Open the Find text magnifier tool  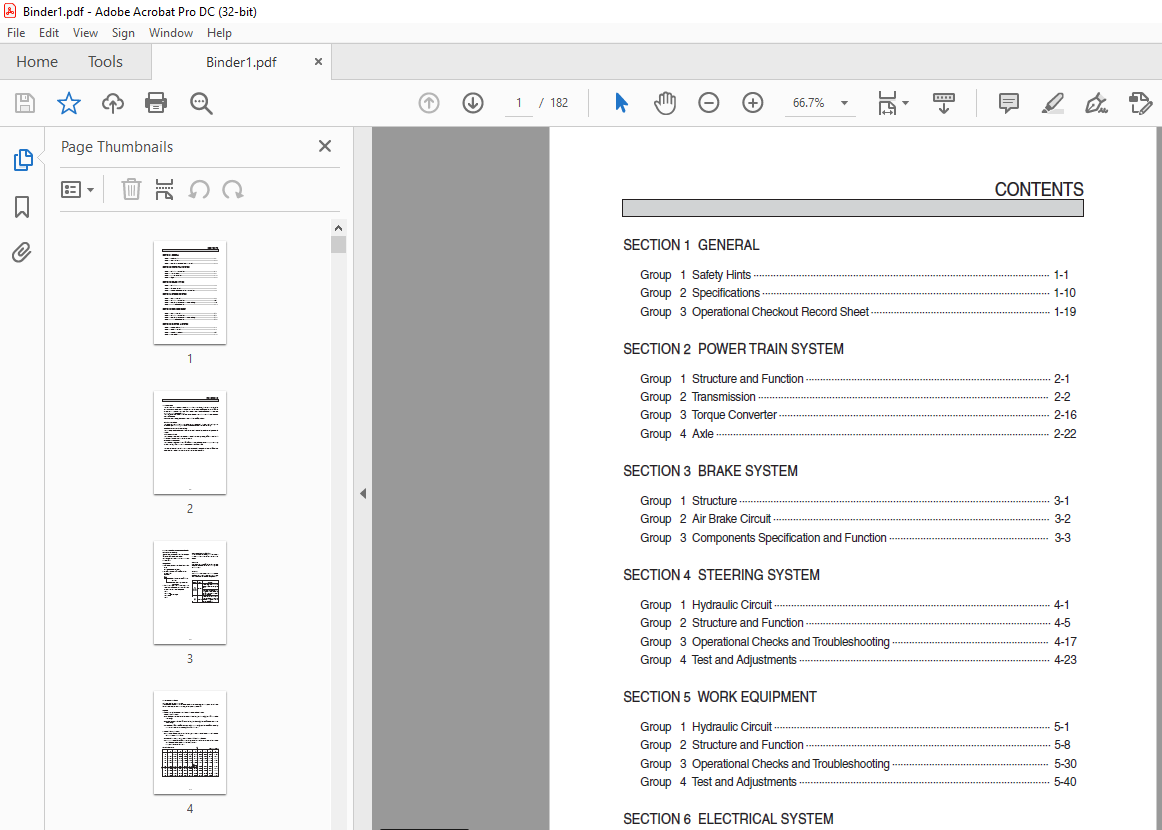pos(201,103)
